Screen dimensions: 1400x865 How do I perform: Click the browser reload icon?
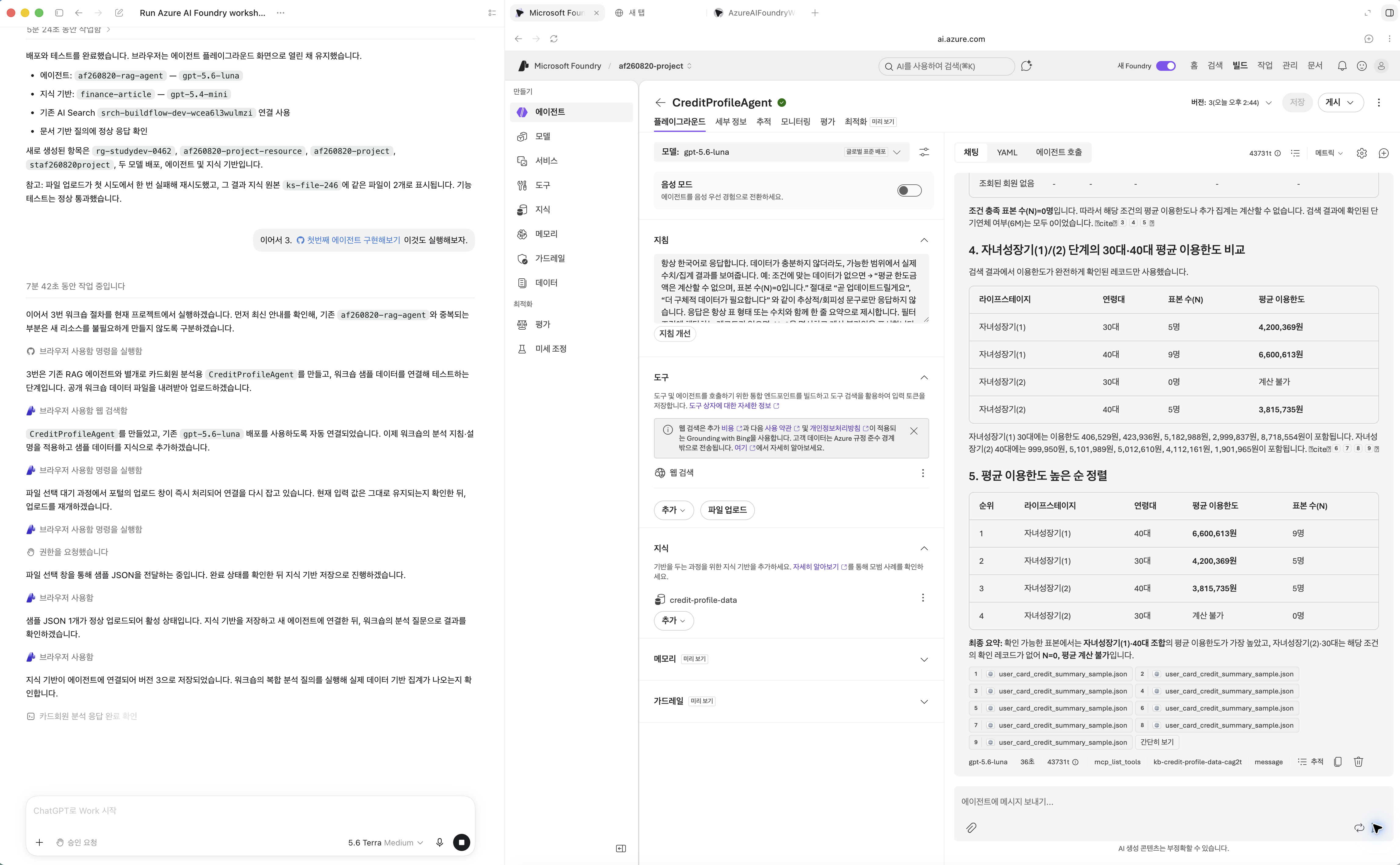point(554,39)
